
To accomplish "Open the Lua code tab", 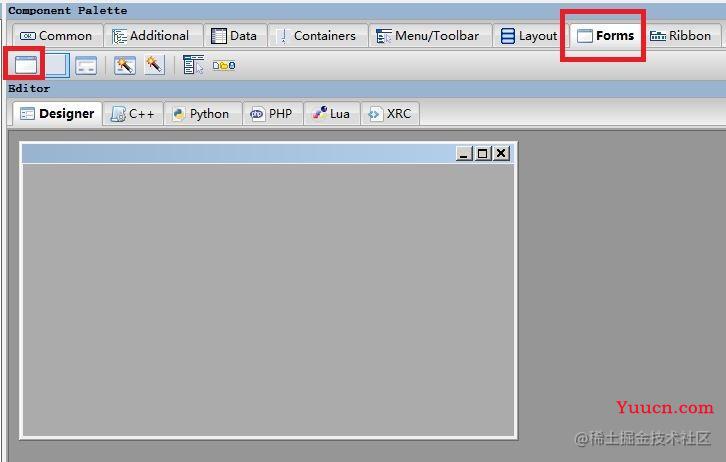I will click(x=332, y=113).
